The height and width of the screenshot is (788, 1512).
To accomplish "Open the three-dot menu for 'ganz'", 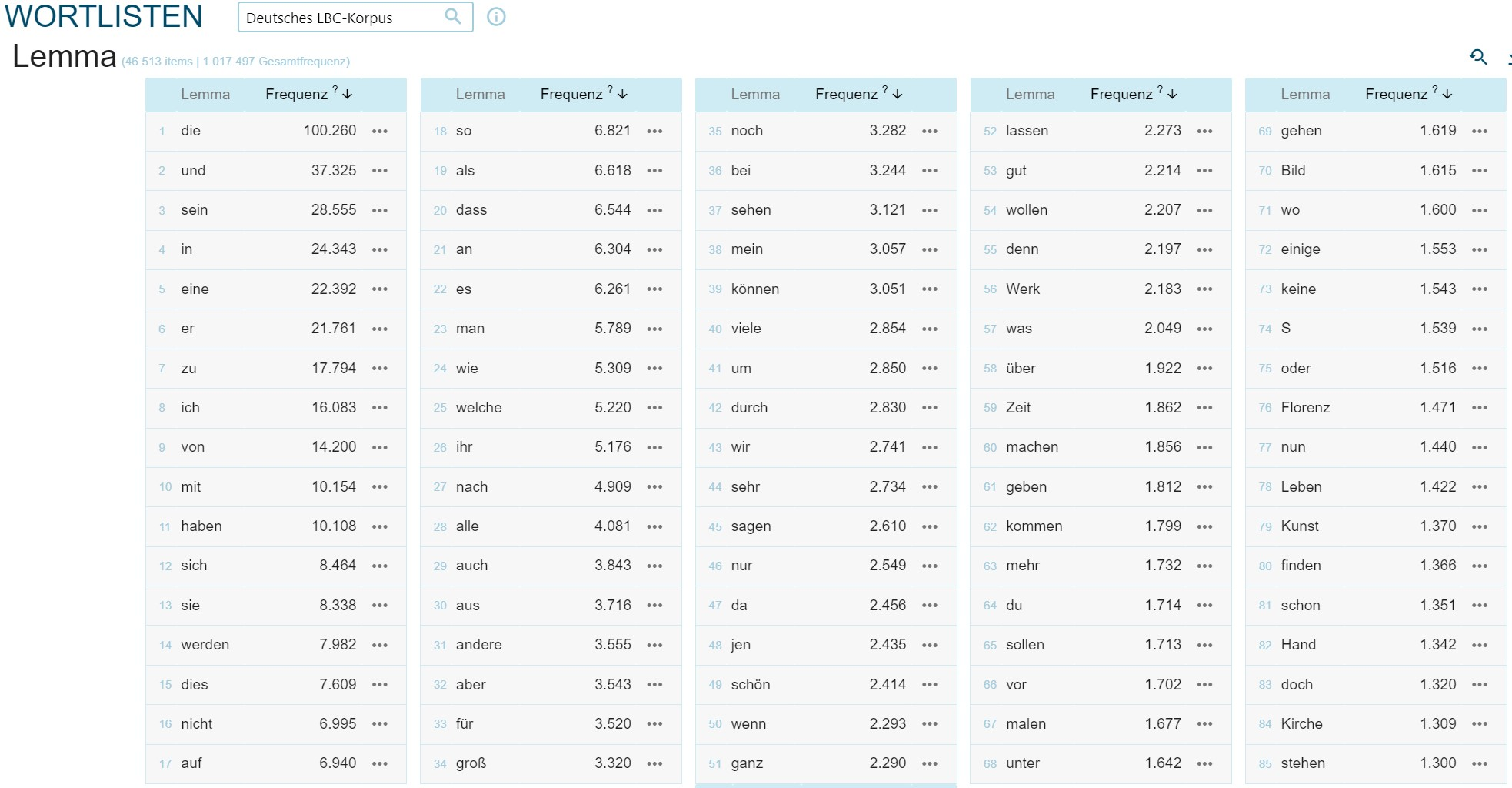I will 930,763.
